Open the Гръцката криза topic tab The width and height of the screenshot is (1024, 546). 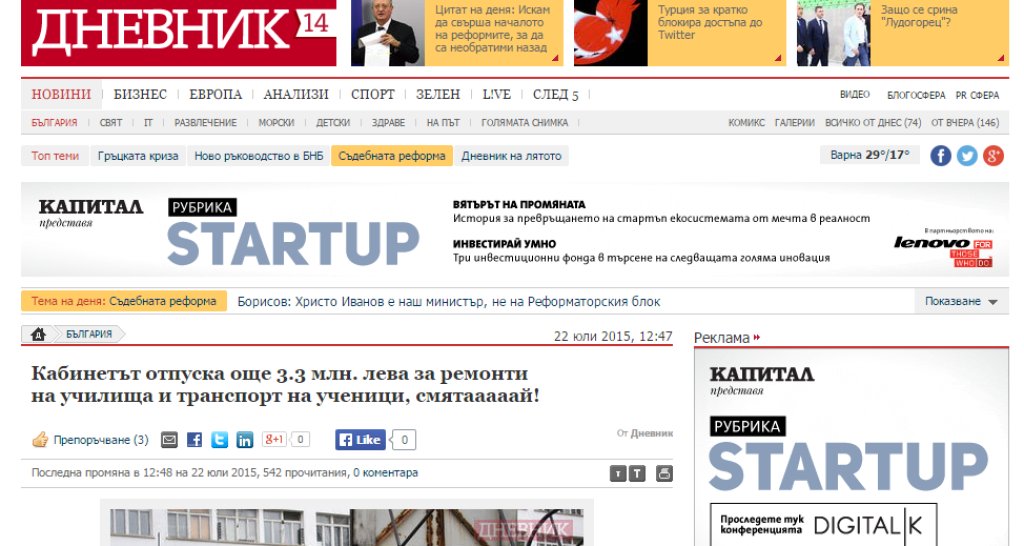pos(138,155)
